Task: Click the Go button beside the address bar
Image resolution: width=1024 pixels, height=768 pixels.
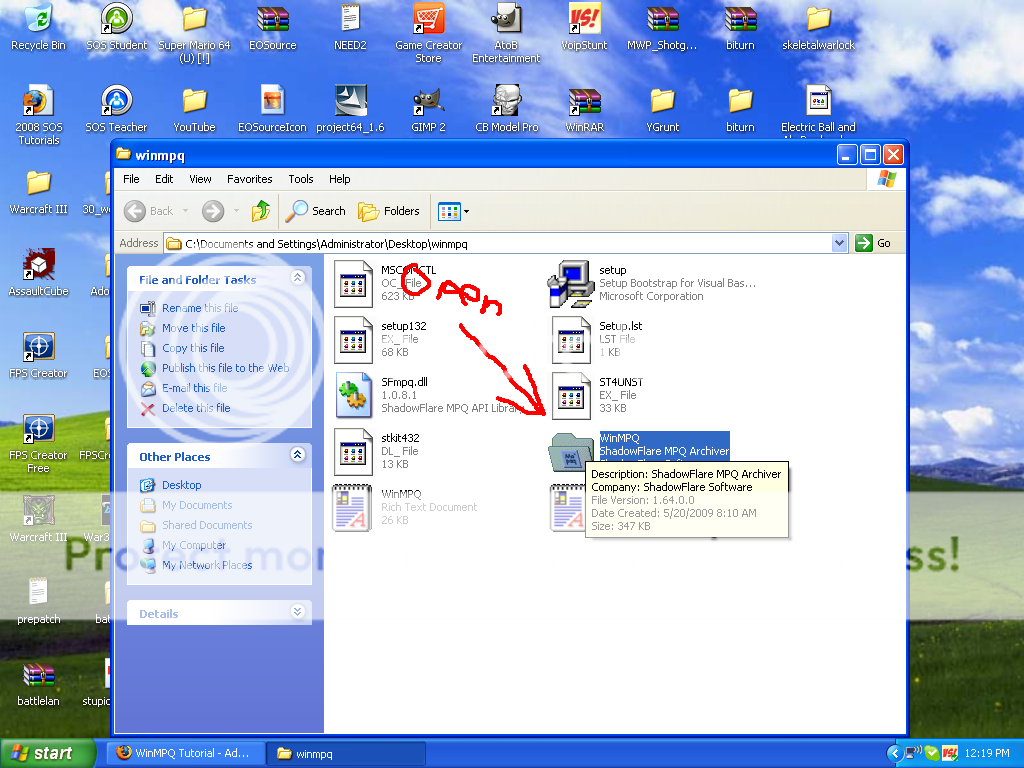Action: (873, 243)
